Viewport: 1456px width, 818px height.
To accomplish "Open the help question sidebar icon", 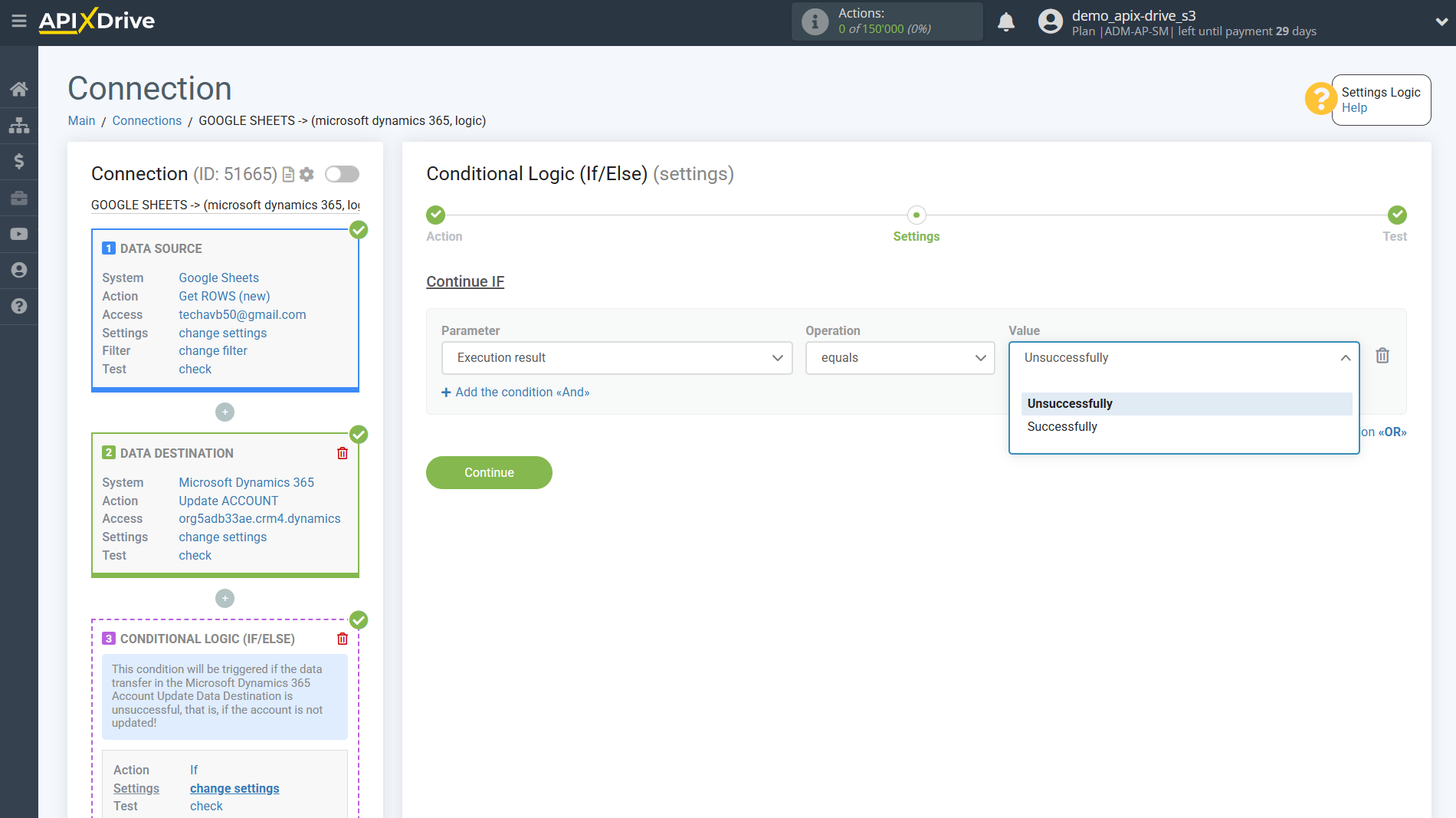I will point(19,306).
